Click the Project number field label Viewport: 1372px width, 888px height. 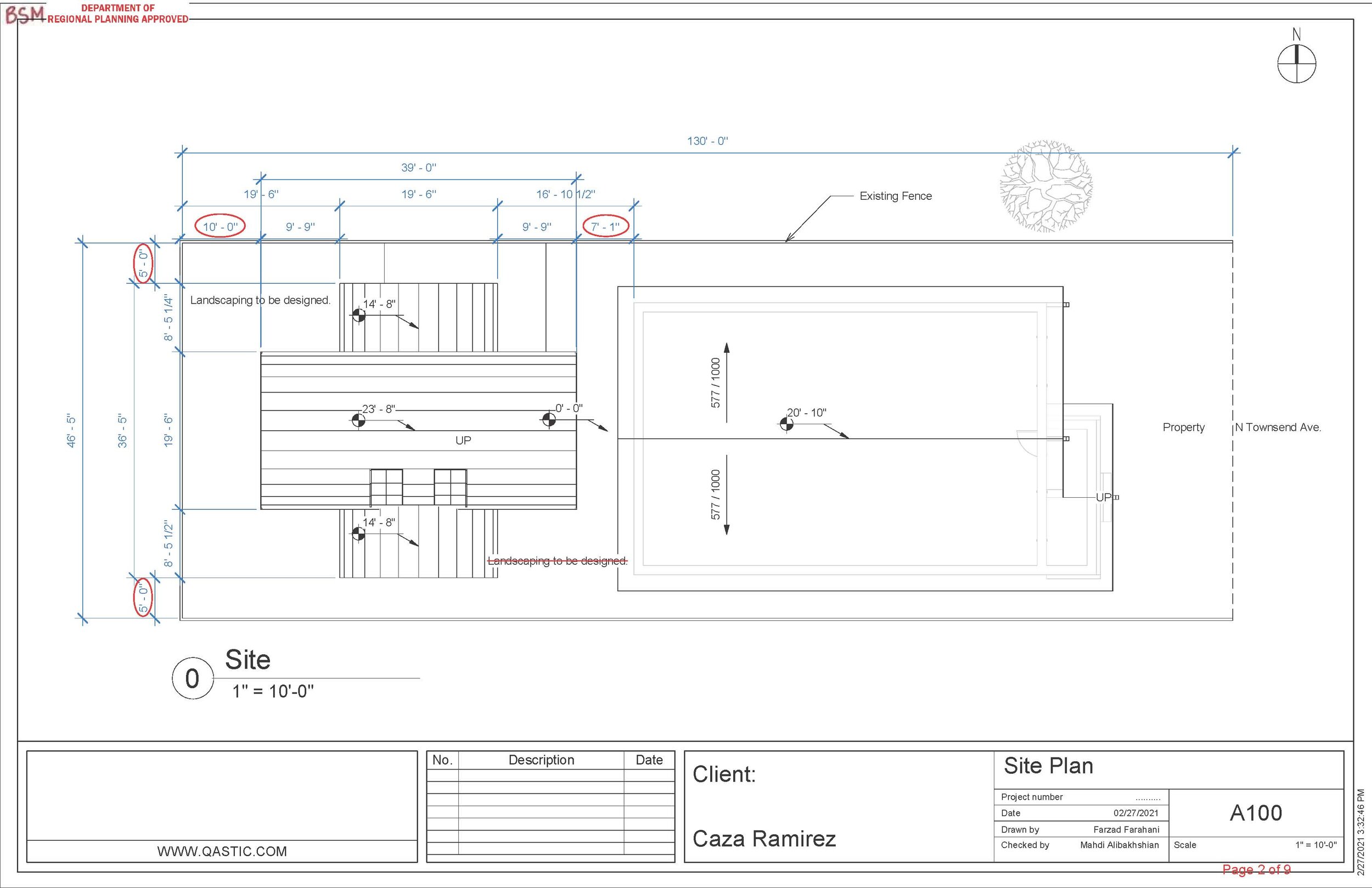coord(1032,797)
